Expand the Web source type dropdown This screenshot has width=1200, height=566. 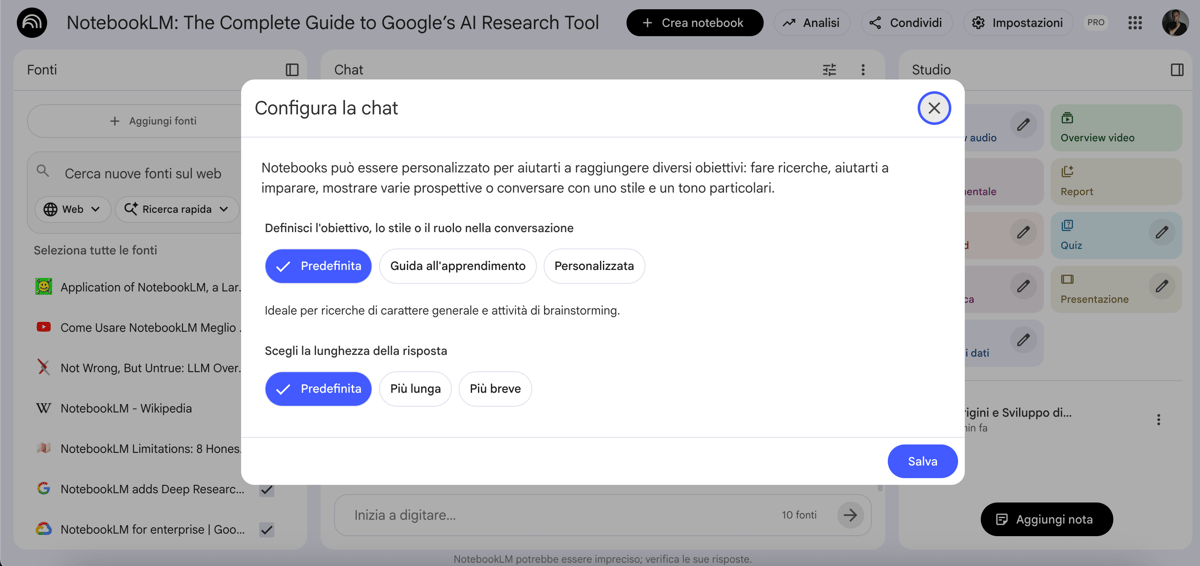pos(73,209)
